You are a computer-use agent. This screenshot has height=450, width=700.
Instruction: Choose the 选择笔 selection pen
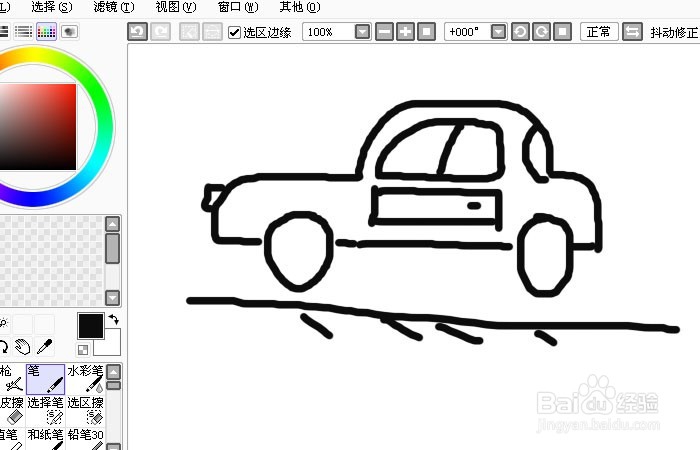click(x=46, y=411)
